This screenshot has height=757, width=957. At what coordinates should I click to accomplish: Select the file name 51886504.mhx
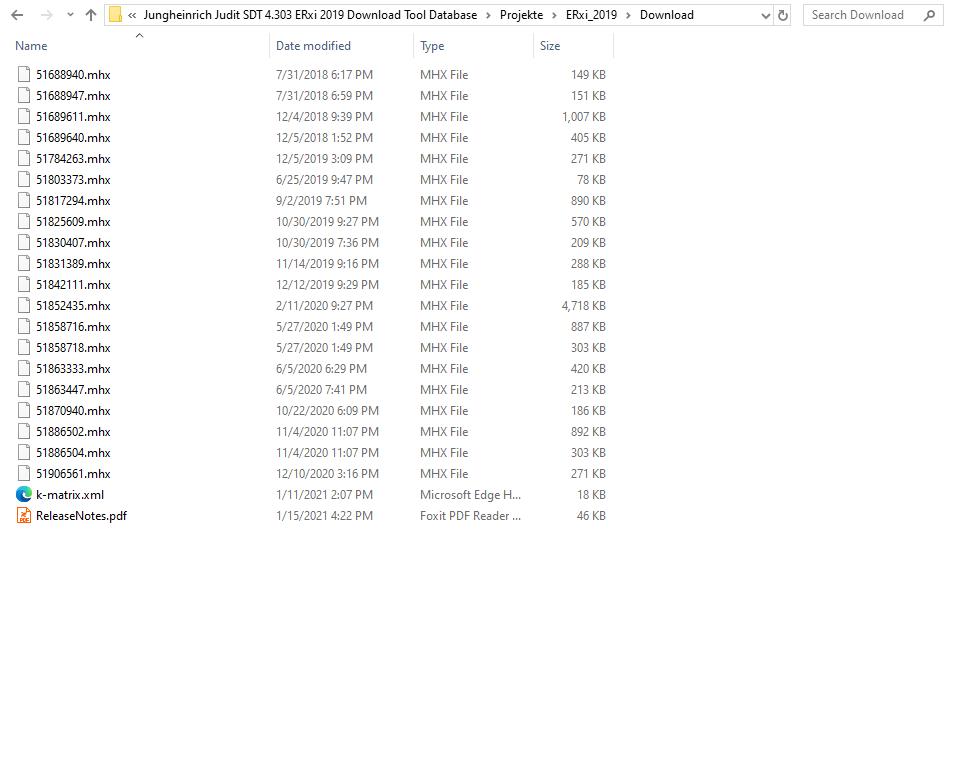(x=73, y=452)
